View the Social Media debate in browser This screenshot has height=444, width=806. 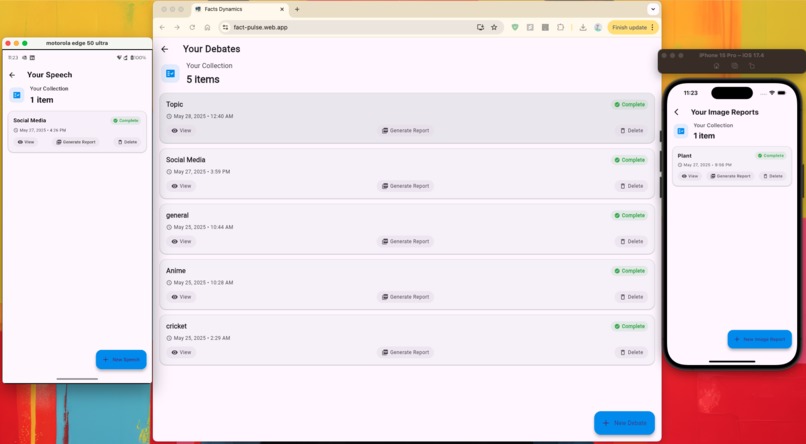181,186
